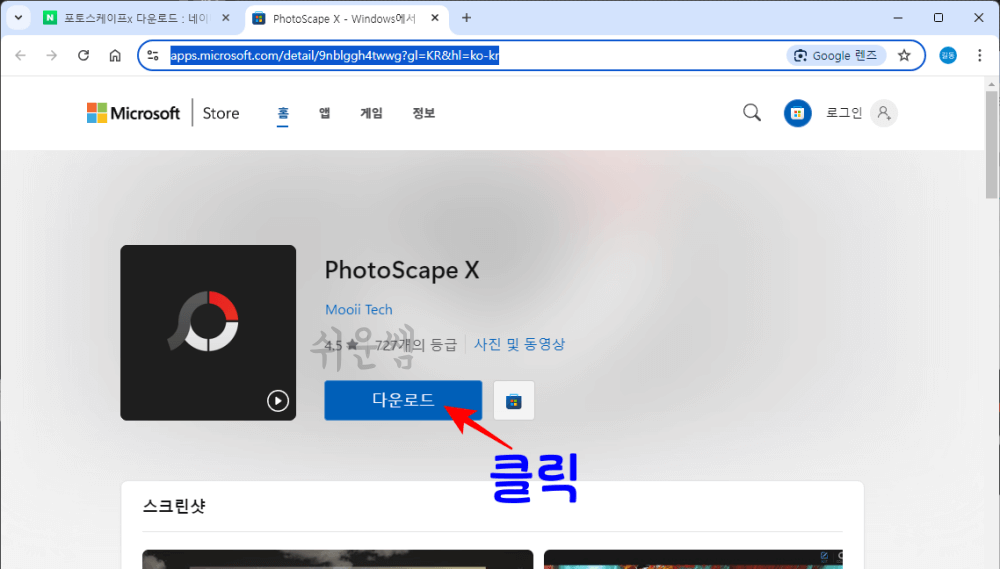The image size is (1000, 569).
Task: View site information icon in address bar
Action: point(153,55)
